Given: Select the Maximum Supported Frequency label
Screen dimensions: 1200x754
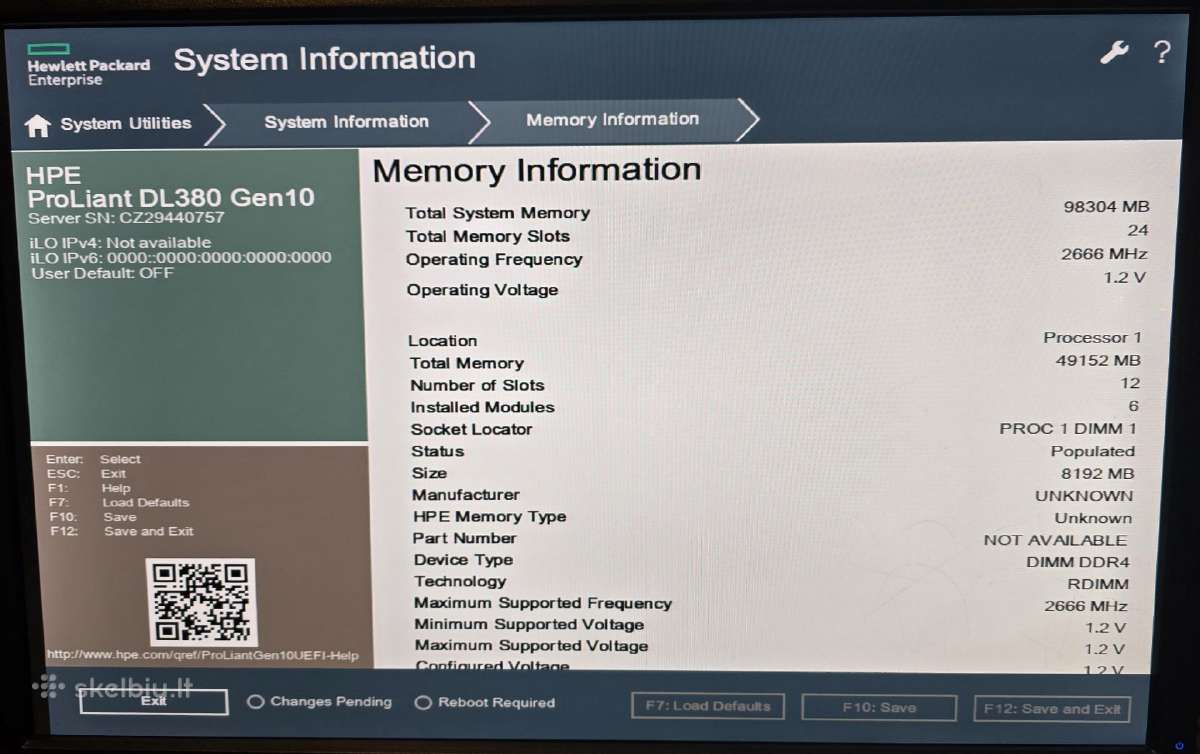Looking at the screenshot, I should pyautogui.click(x=543, y=603).
